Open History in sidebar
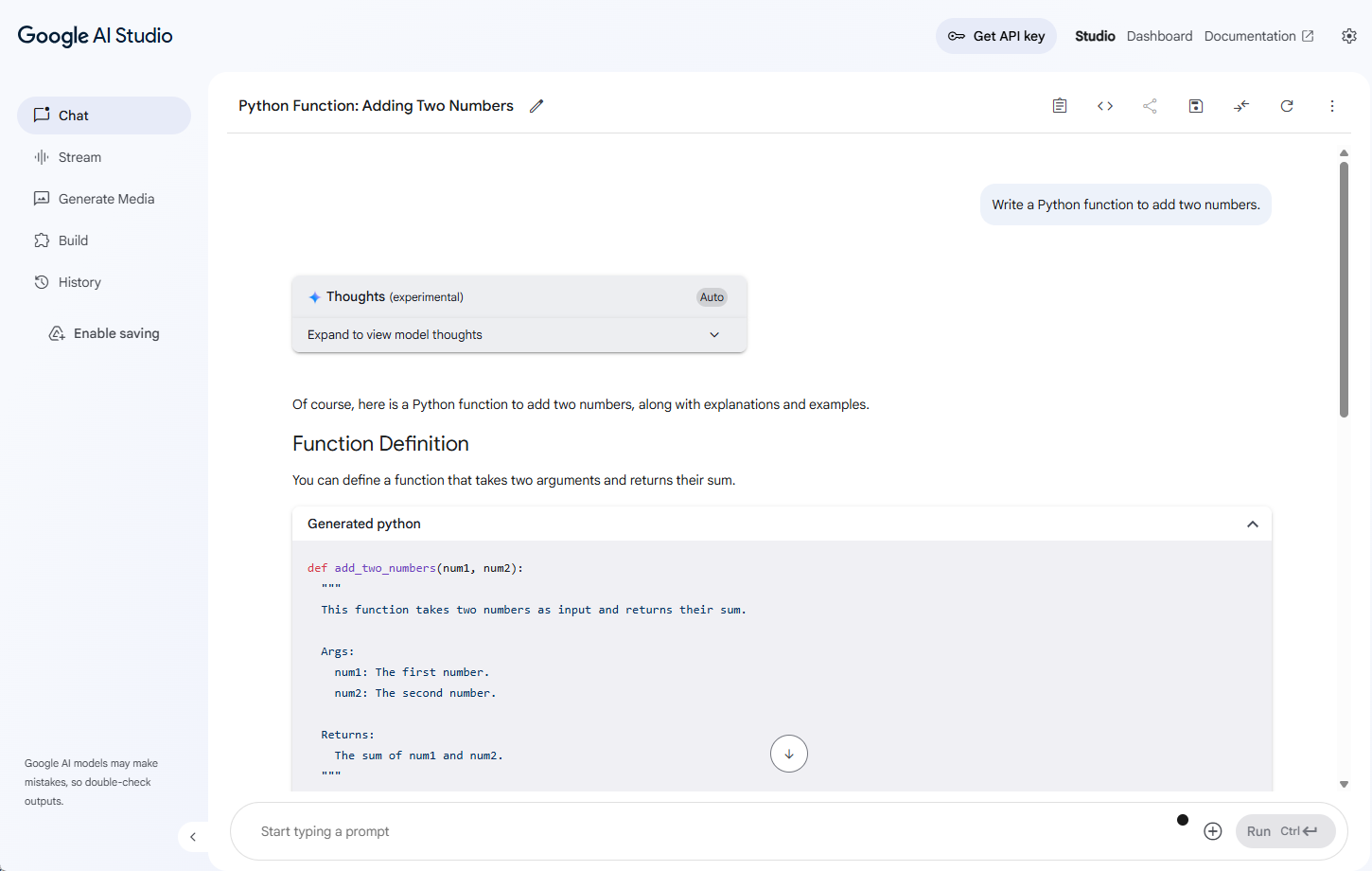 [104, 282]
